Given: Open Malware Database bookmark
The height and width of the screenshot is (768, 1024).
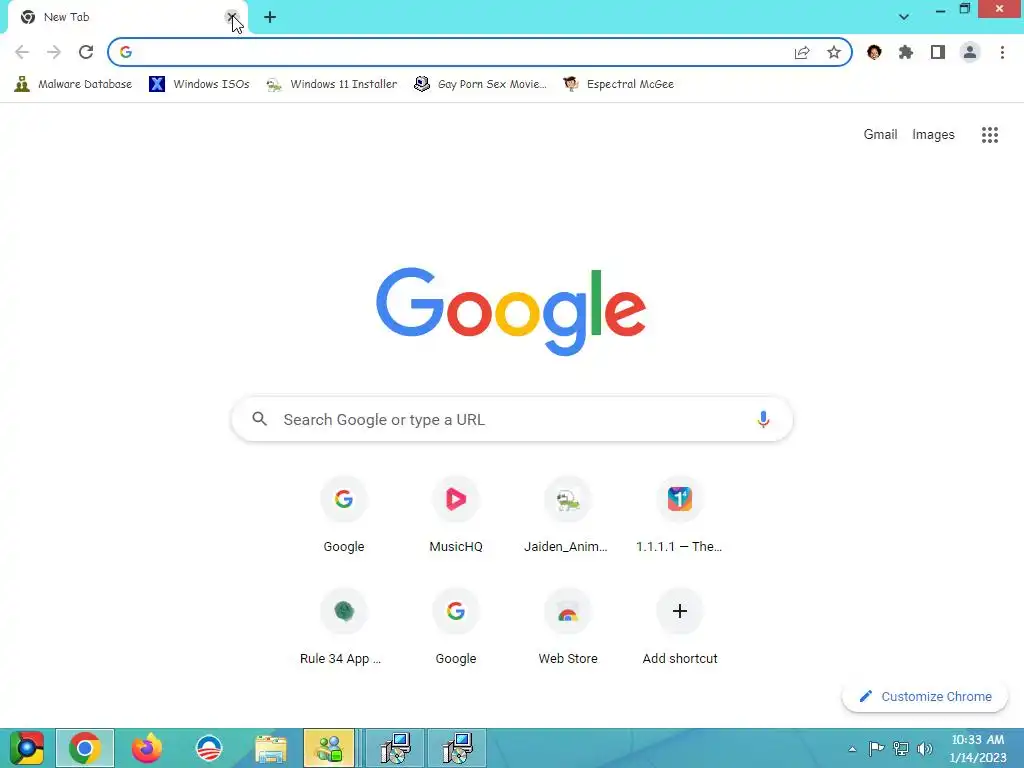Looking at the screenshot, I should tap(73, 84).
